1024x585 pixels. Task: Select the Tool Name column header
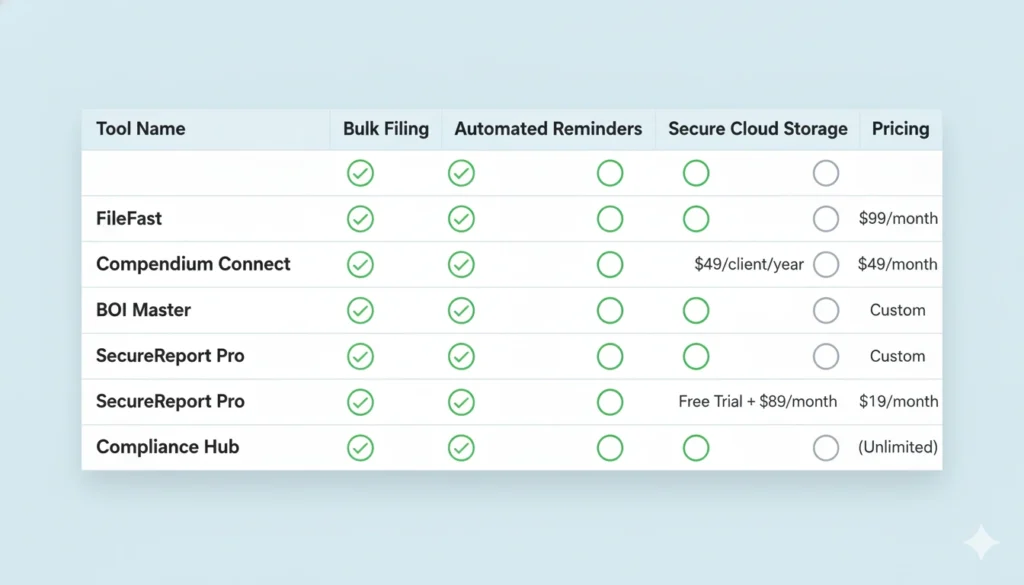(141, 129)
